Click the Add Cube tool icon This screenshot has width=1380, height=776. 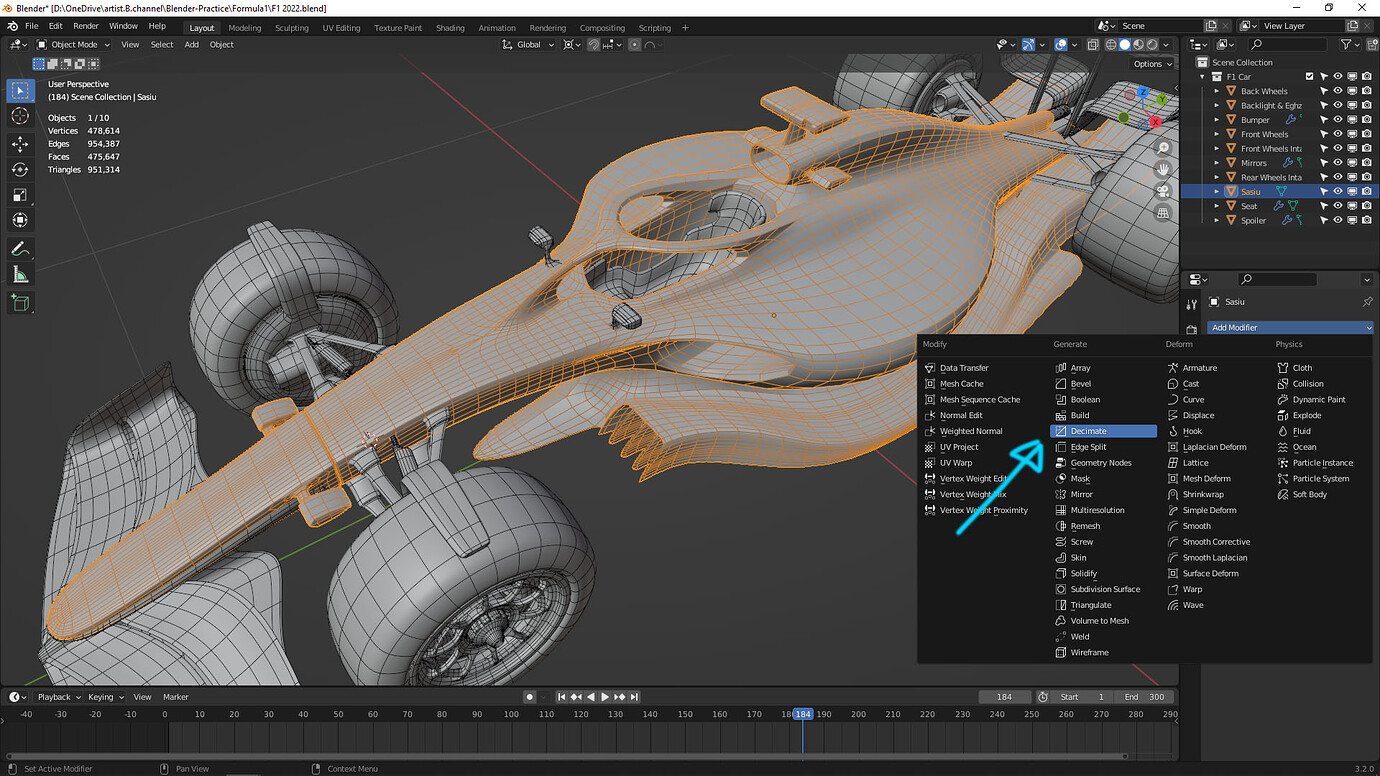20,302
